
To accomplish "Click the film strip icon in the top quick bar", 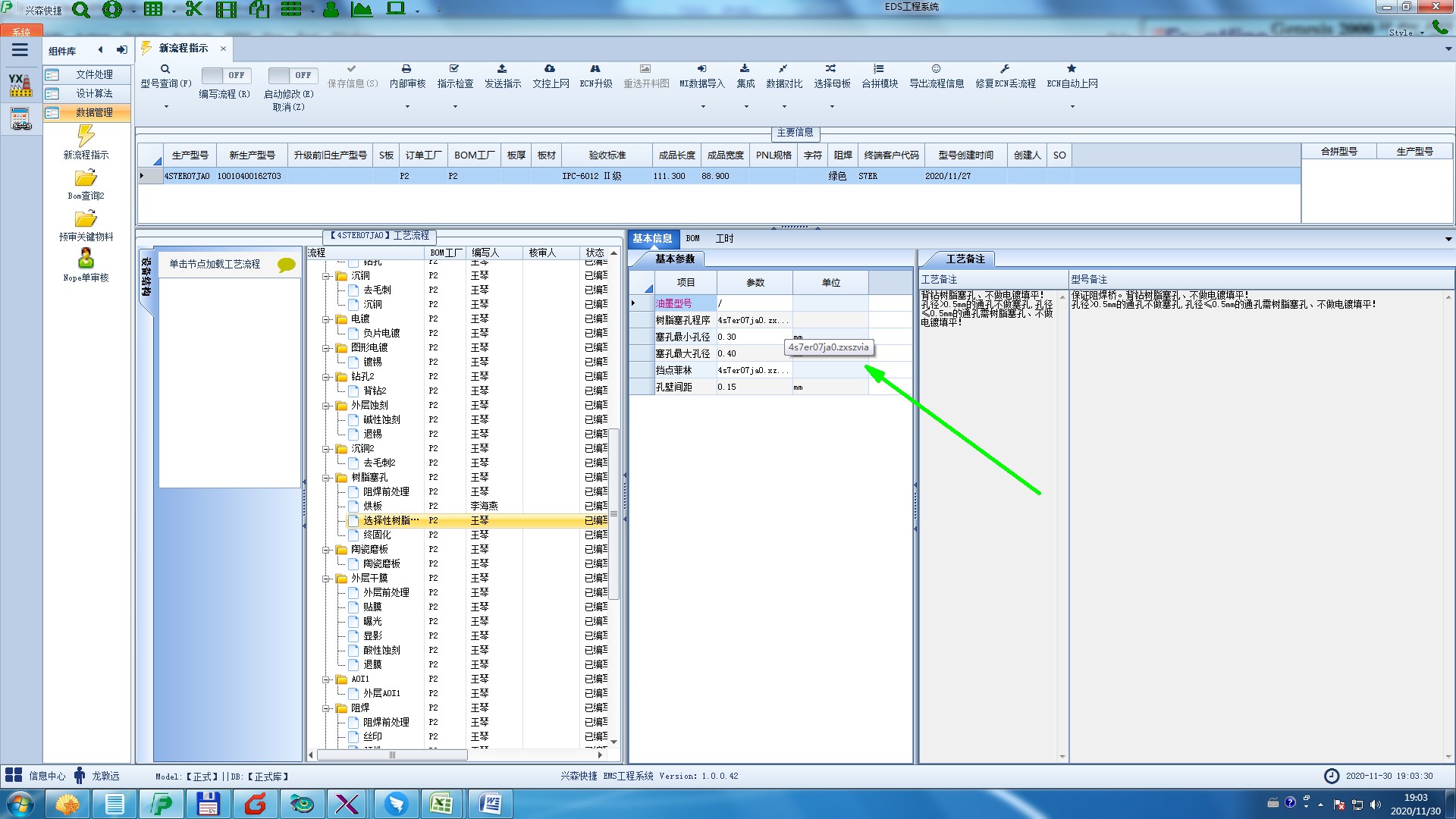I will click(226, 10).
